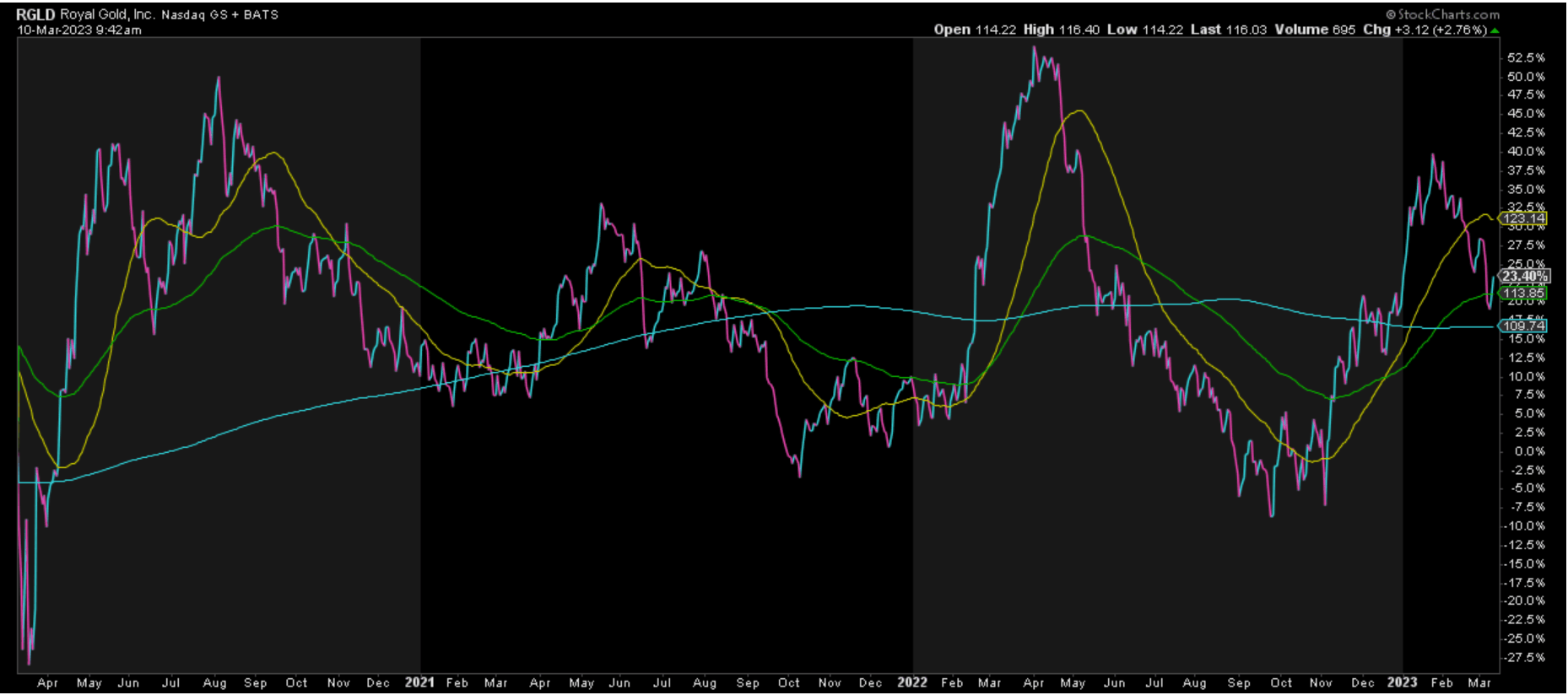Click the High 116.40 readout
The image size is (1568, 695).
click(1062, 30)
